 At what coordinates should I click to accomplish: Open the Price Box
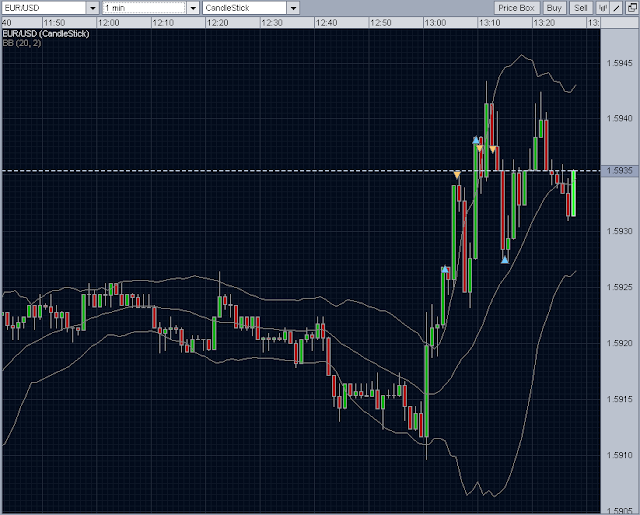tap(516, 8)
